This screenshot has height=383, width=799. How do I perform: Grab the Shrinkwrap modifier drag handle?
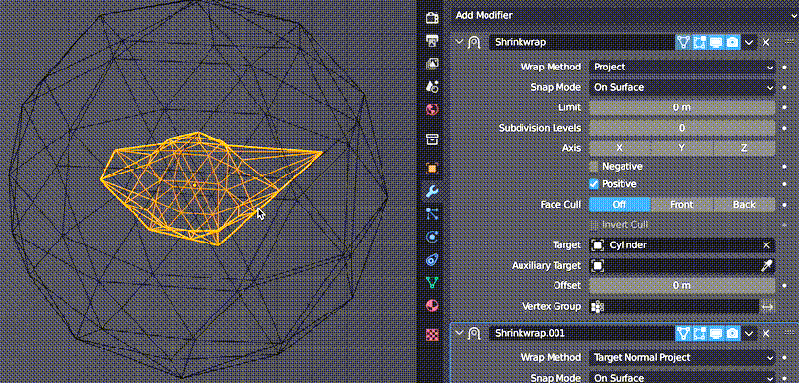(x=790, y=42)
